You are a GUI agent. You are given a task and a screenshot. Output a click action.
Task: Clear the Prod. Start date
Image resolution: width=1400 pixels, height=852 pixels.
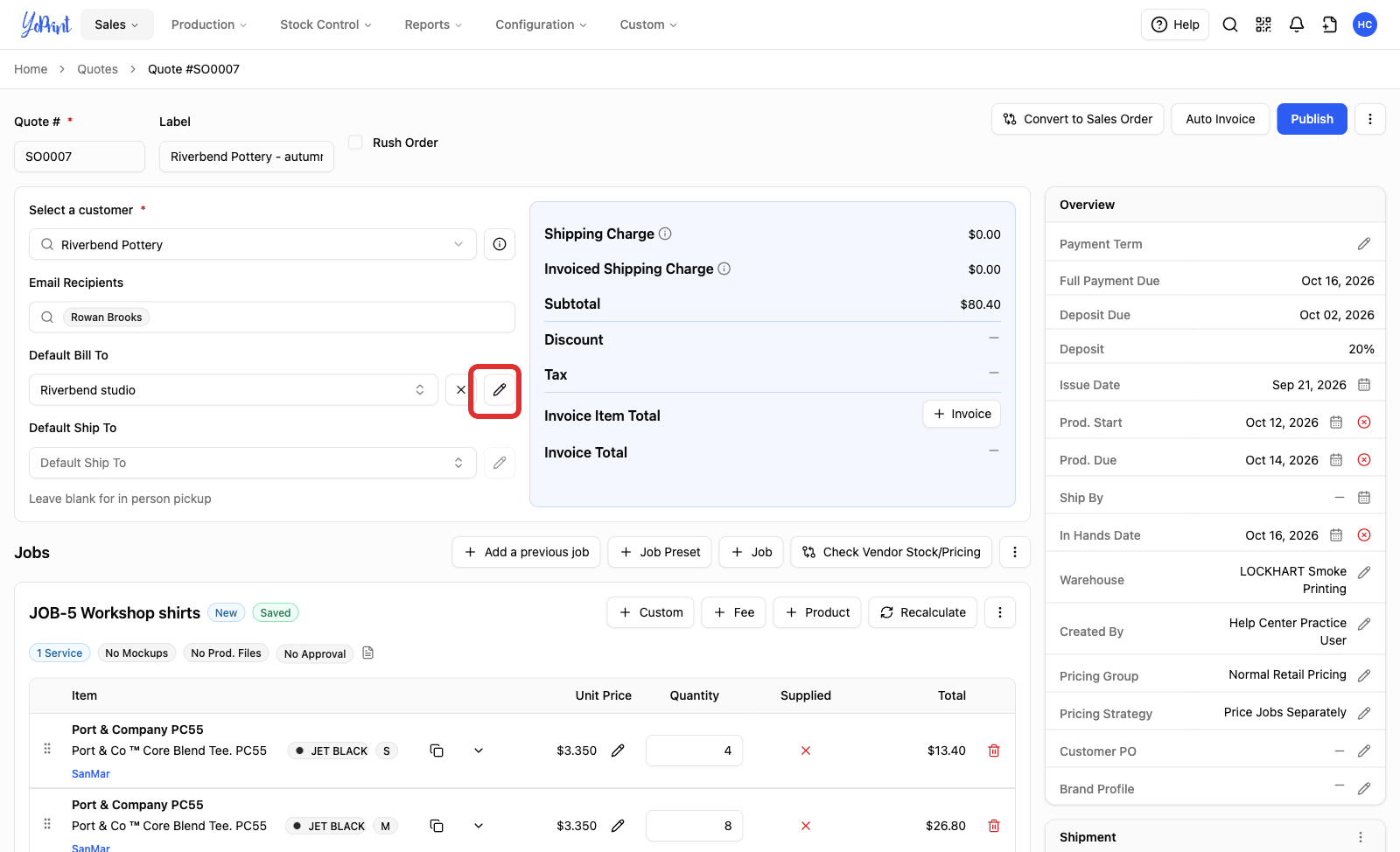1364,423
